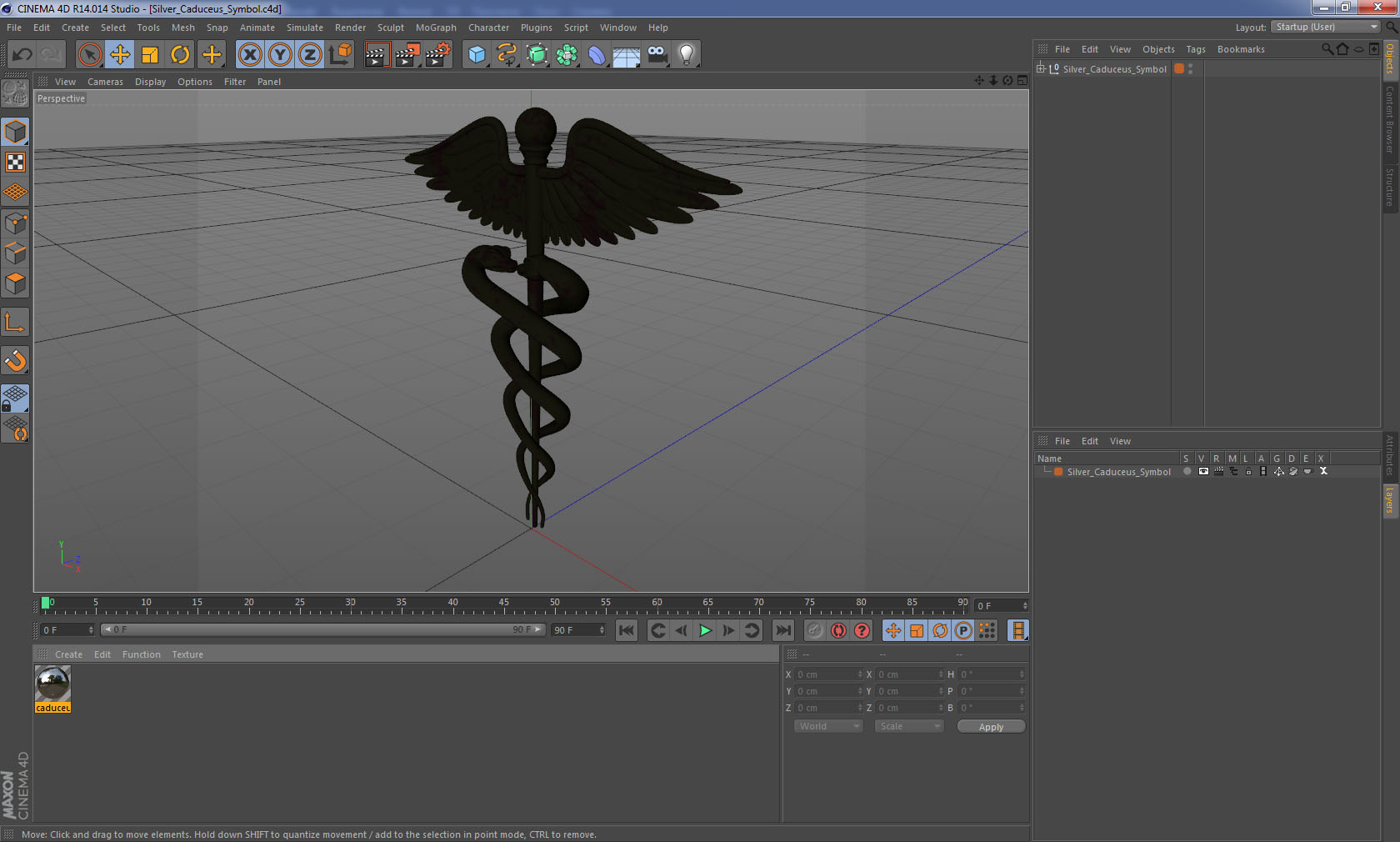1400x842 pixels.
Task: Switch to the Layers side tab
Action: click(x=1390, y=500)
